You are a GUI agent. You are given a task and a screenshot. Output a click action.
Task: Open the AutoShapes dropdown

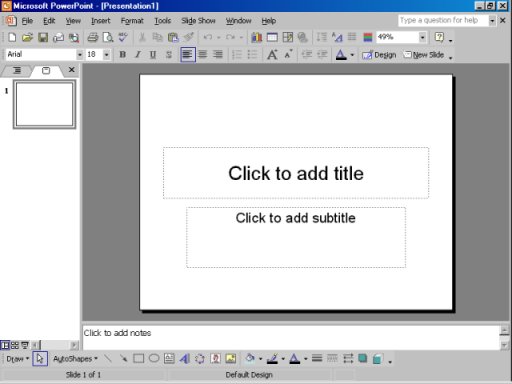[75, 359]
